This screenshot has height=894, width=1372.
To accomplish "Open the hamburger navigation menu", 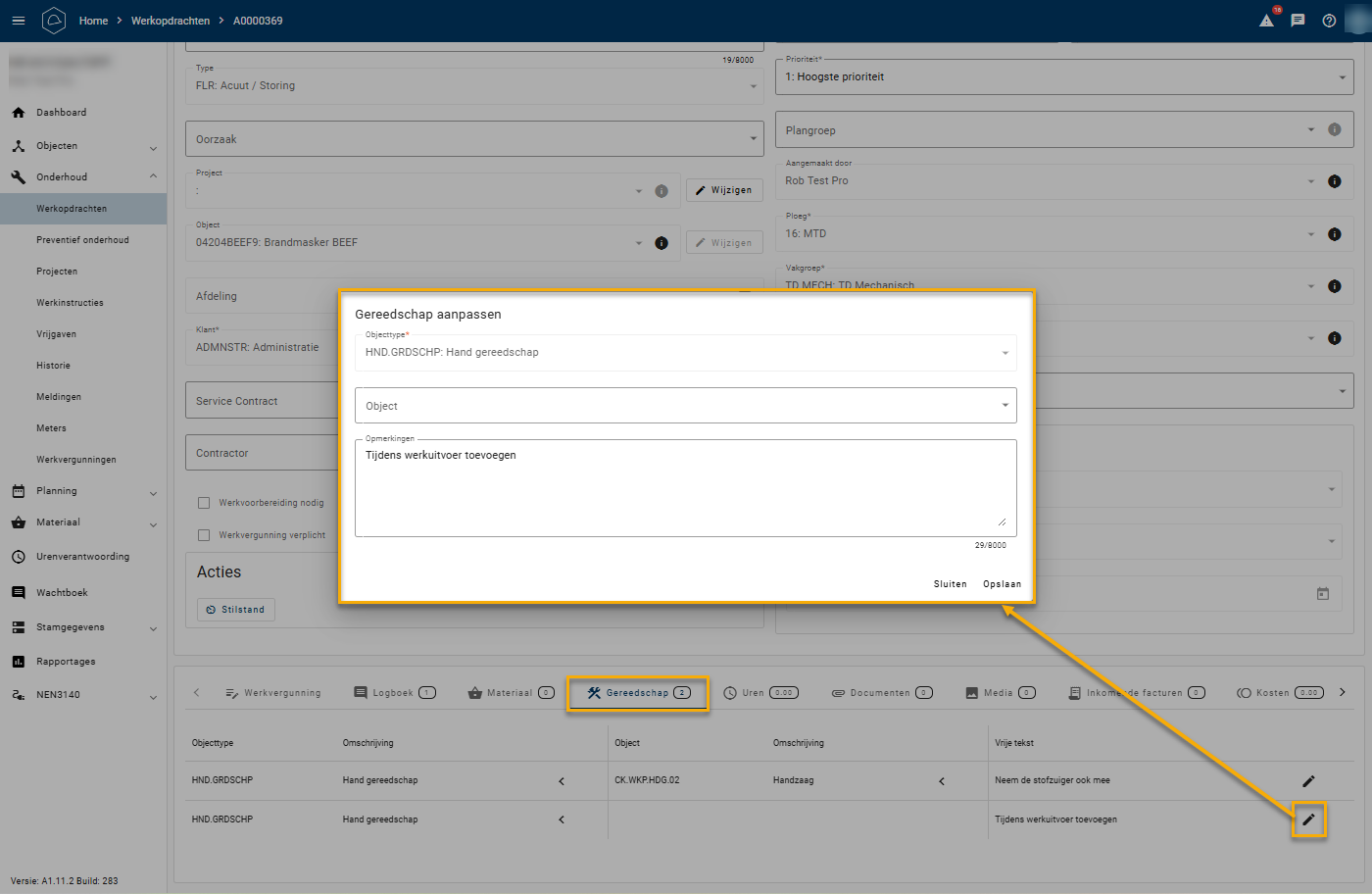I will coord(18,21).
